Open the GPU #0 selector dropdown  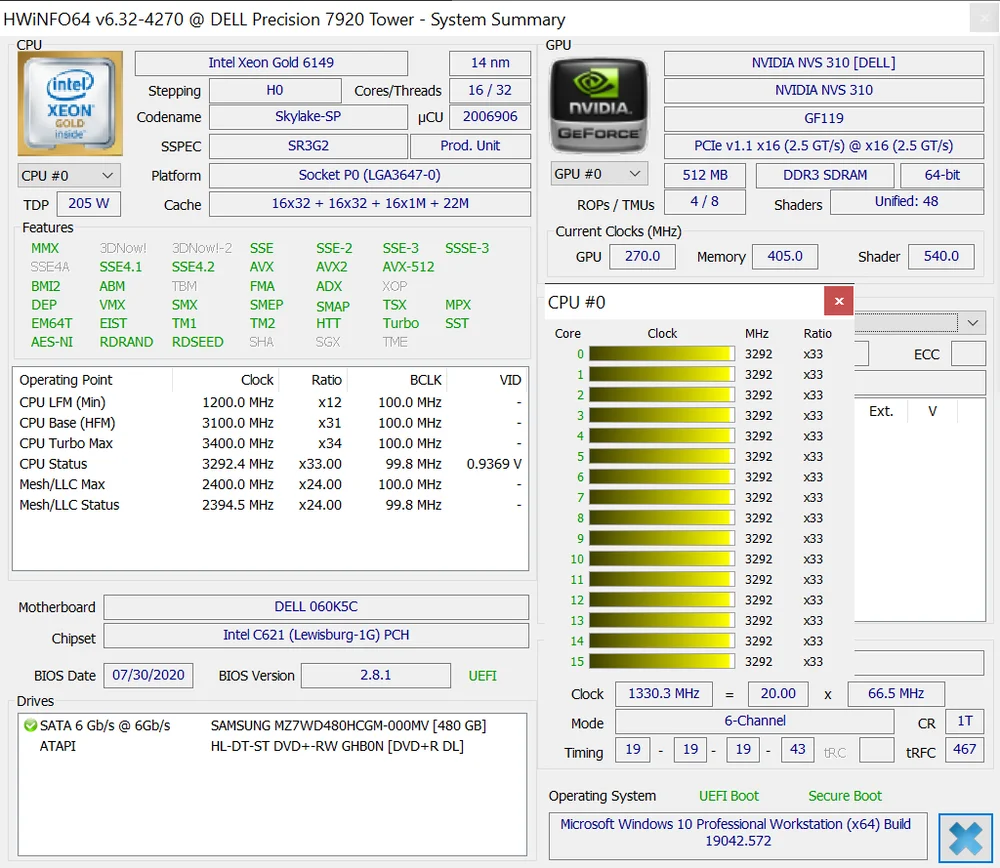pos(598,173)
